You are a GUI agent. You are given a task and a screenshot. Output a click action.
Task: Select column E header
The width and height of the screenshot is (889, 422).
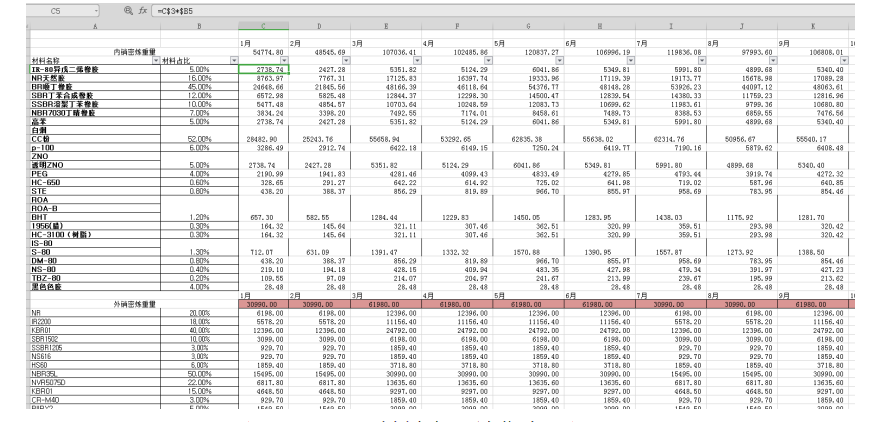386,26
